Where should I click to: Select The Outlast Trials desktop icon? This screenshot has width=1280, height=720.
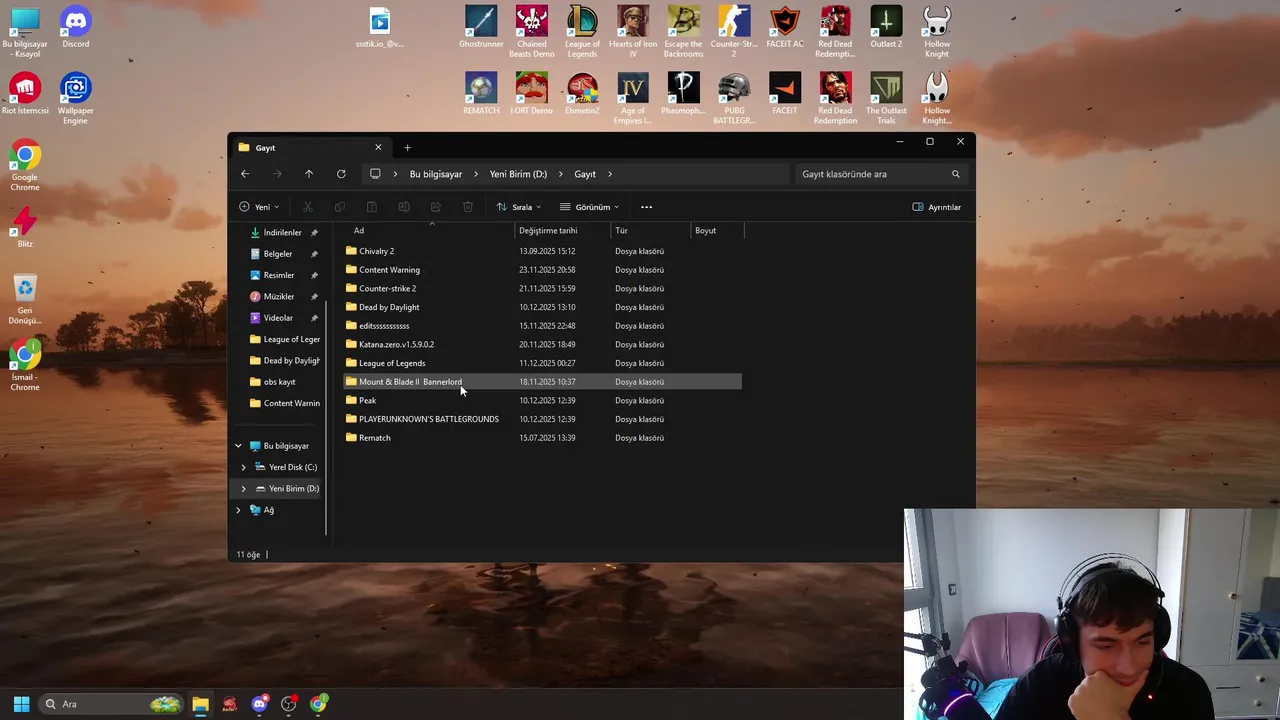(x=886, y=98)
